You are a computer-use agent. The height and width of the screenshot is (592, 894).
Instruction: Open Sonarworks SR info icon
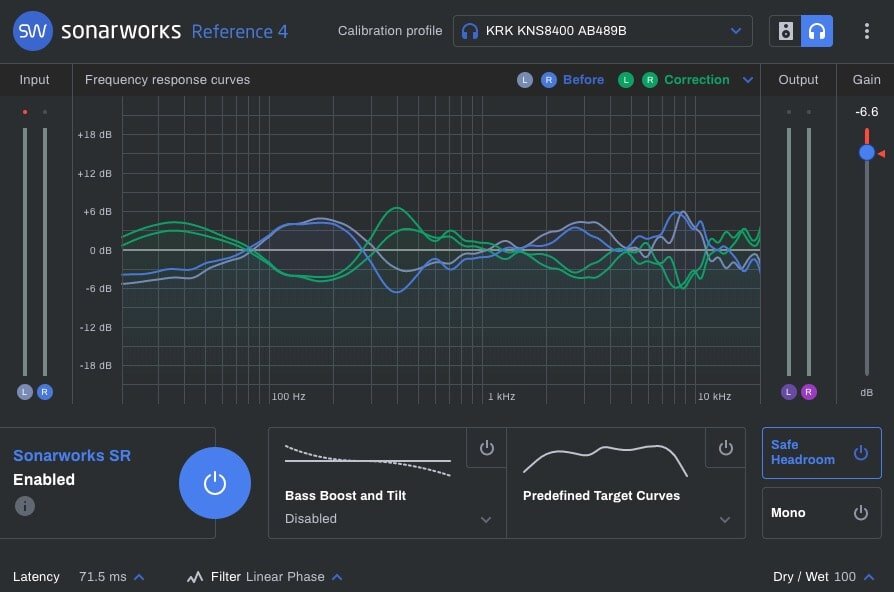25,506
